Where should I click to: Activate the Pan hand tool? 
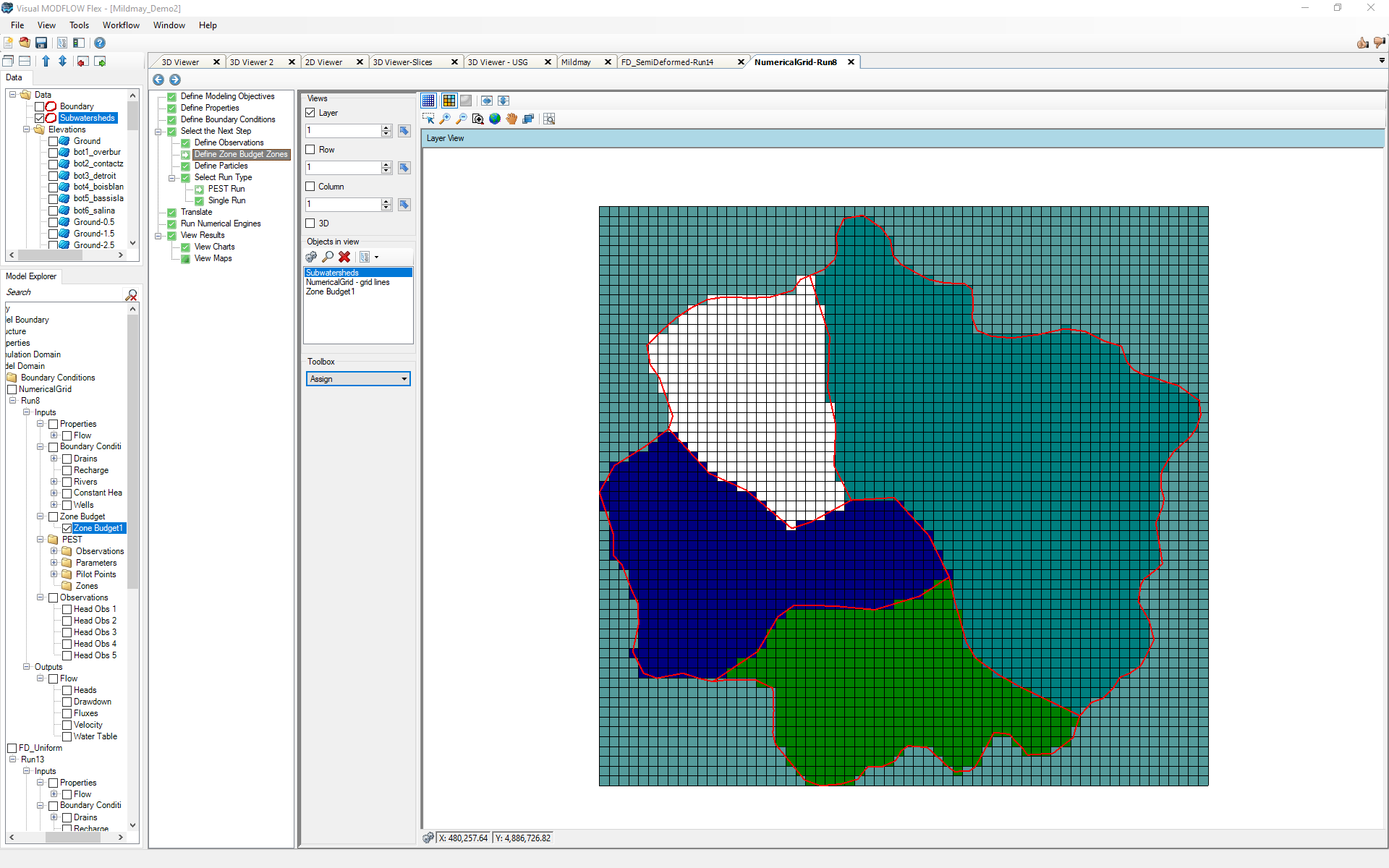512,119
